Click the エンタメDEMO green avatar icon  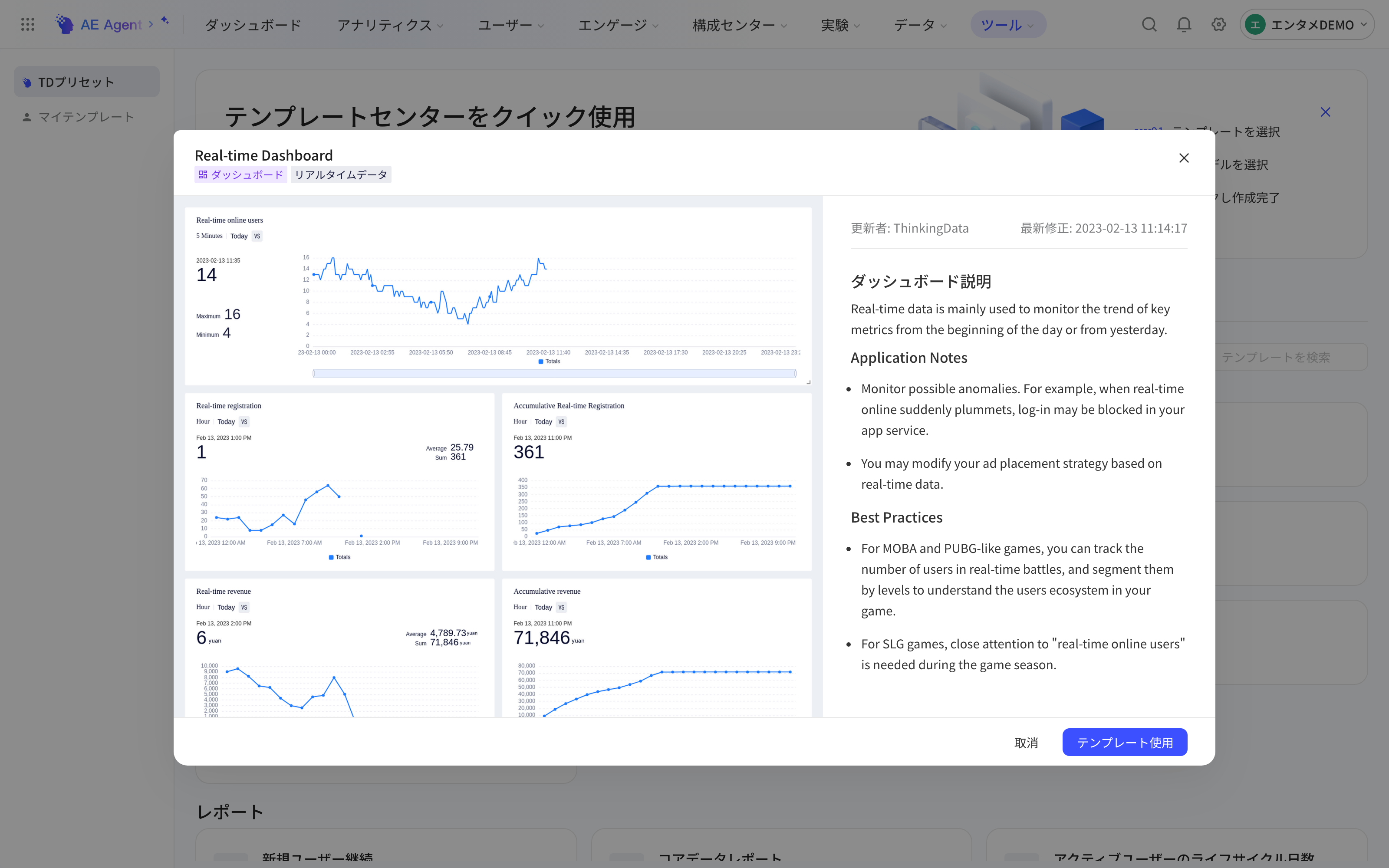(1255, 25)
